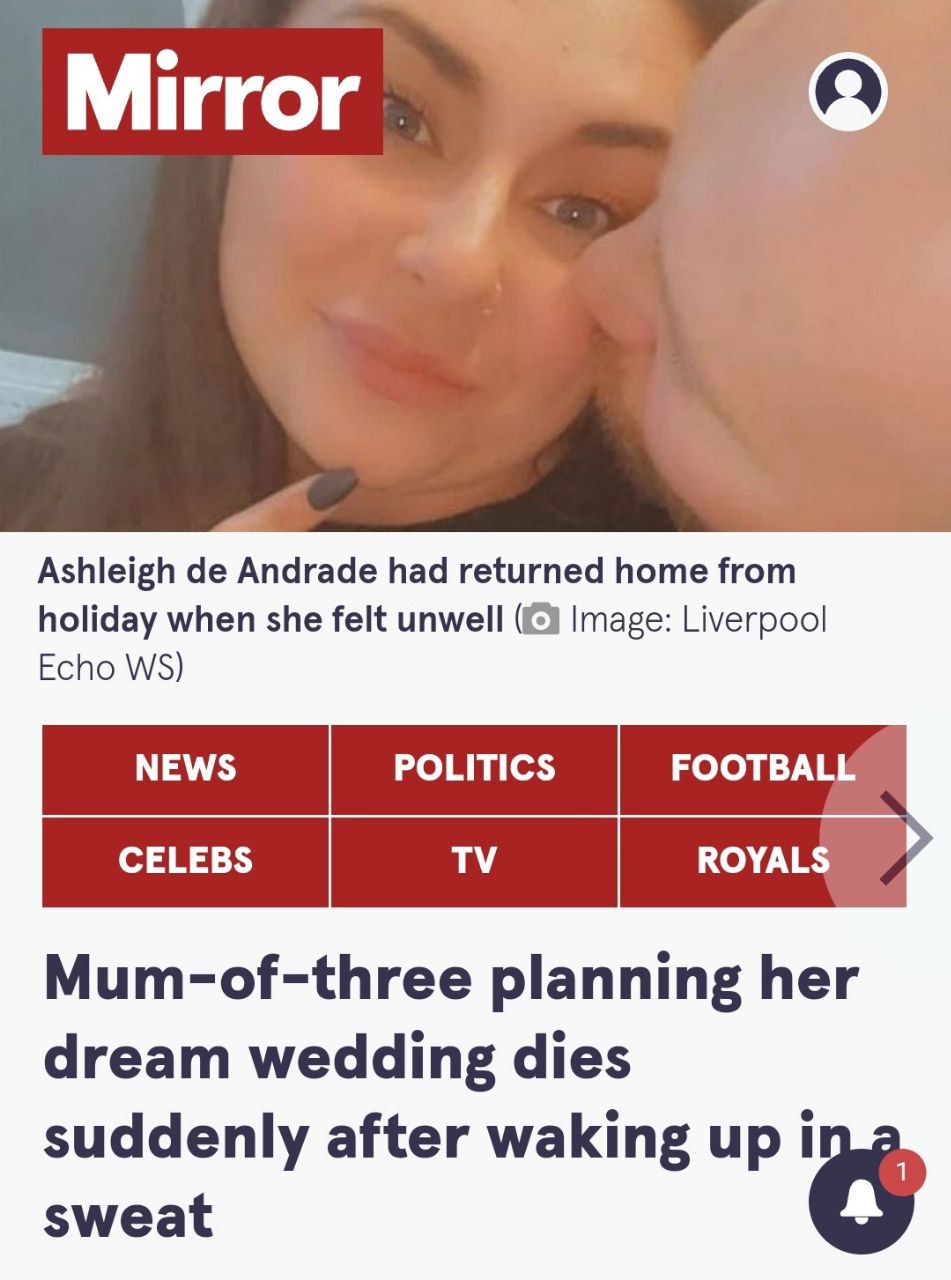Switch to the TV section

click(x=474, y=861)
